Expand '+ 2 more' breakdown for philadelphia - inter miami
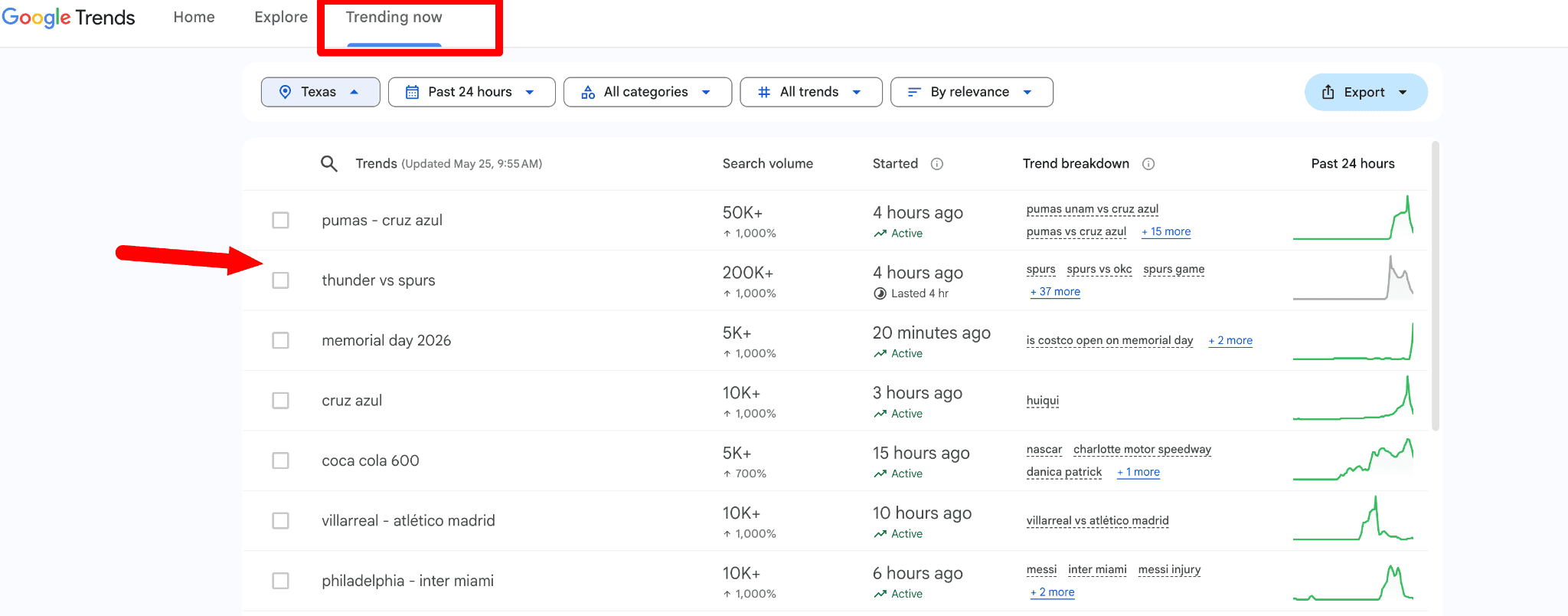1568x616 pixels. coord(1052,592)
